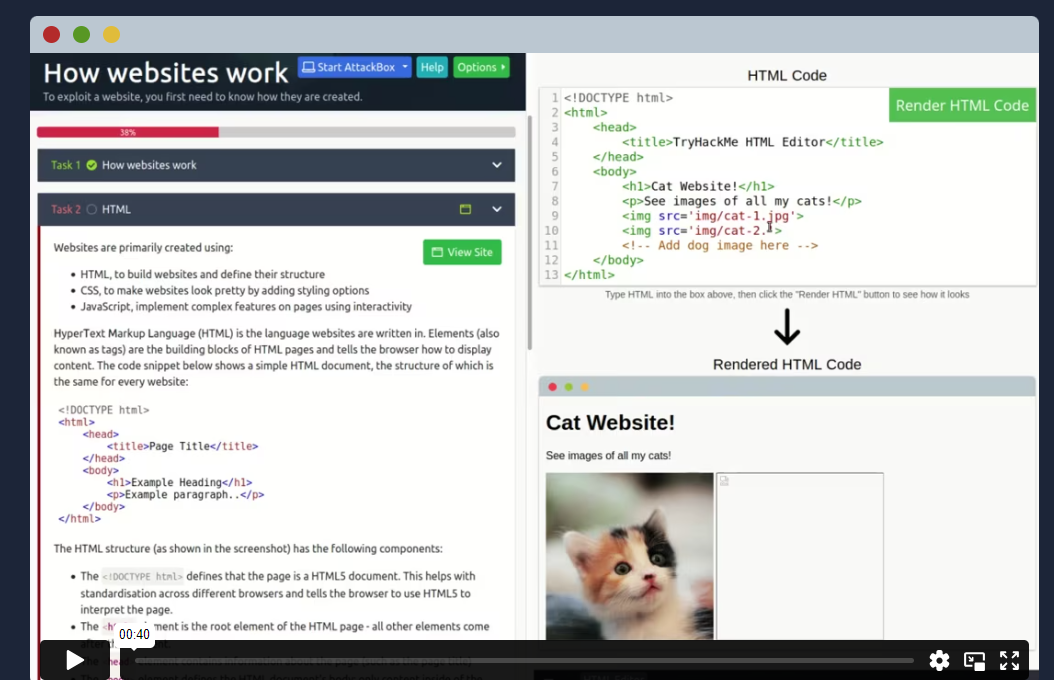Click the View Site button
The image size is (1054, 680).
pyautogui.click(x=462, y=252)
